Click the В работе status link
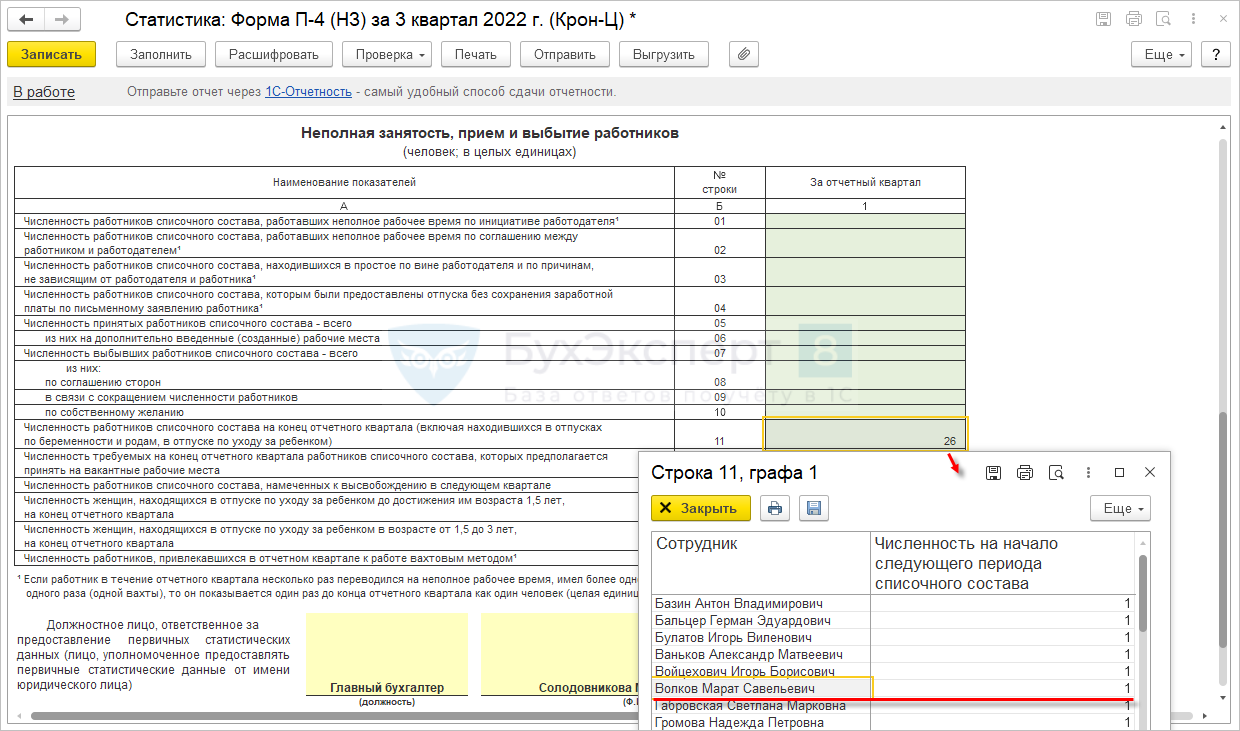The height and width of the screenshot is (731, 1240). (44, 92)
